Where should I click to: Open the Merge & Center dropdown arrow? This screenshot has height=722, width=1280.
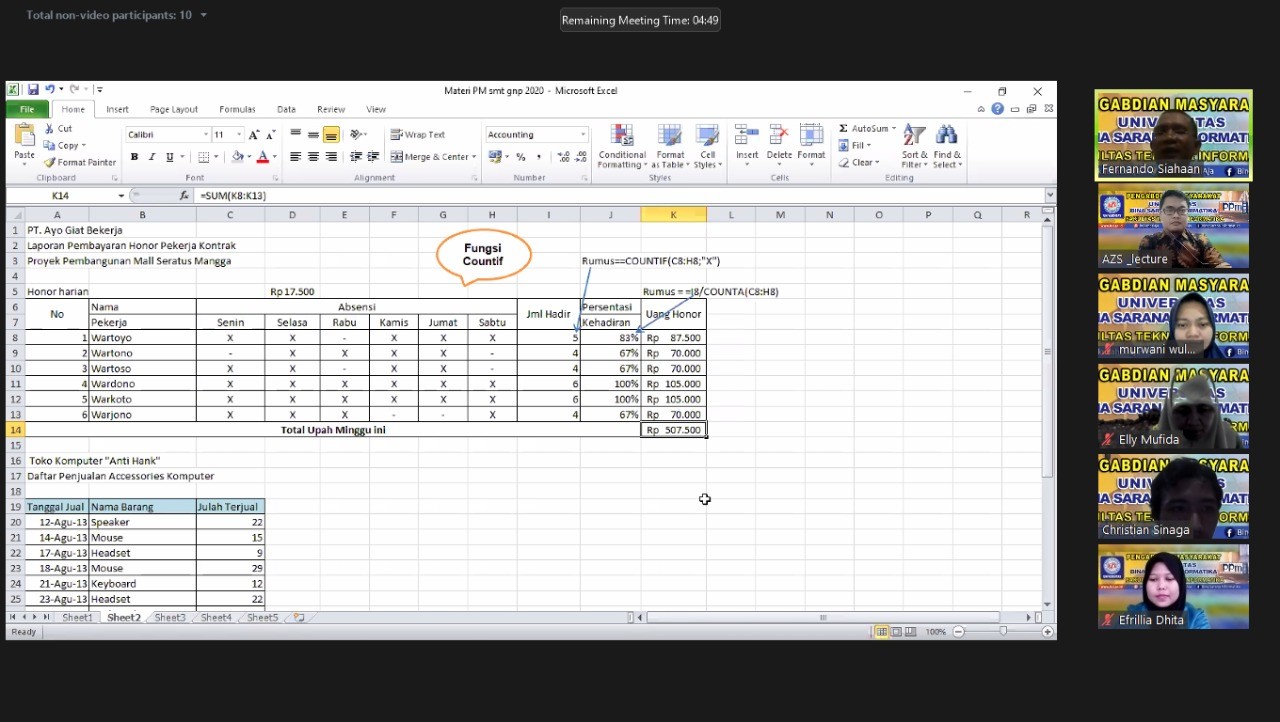click(474, 157)
